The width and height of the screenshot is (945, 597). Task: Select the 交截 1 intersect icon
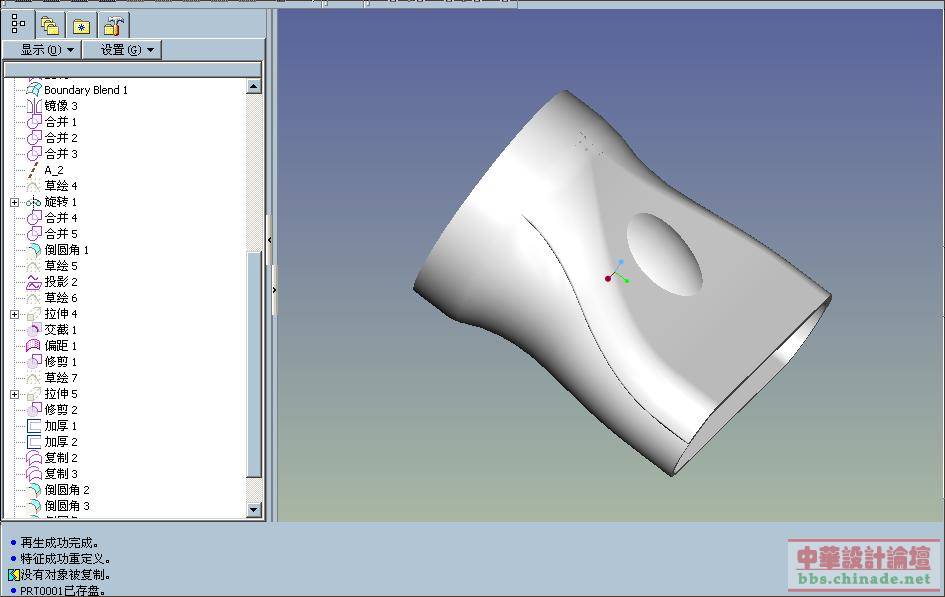[x=34, y=330]
